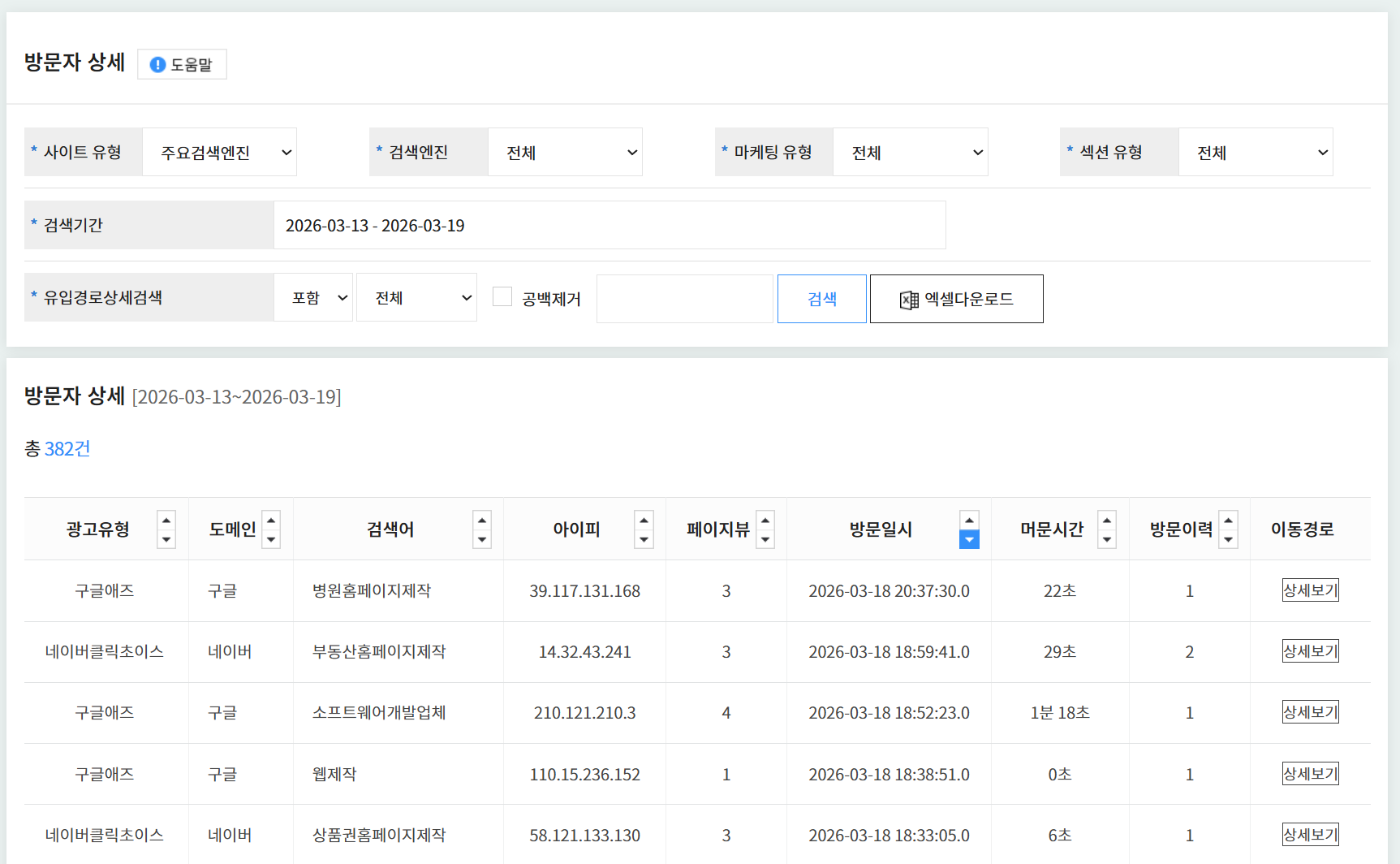The height and width of the screenshot is (864, 1400).
Task: Sort 아이피 column descending arrow
Action: click(644, 539)
